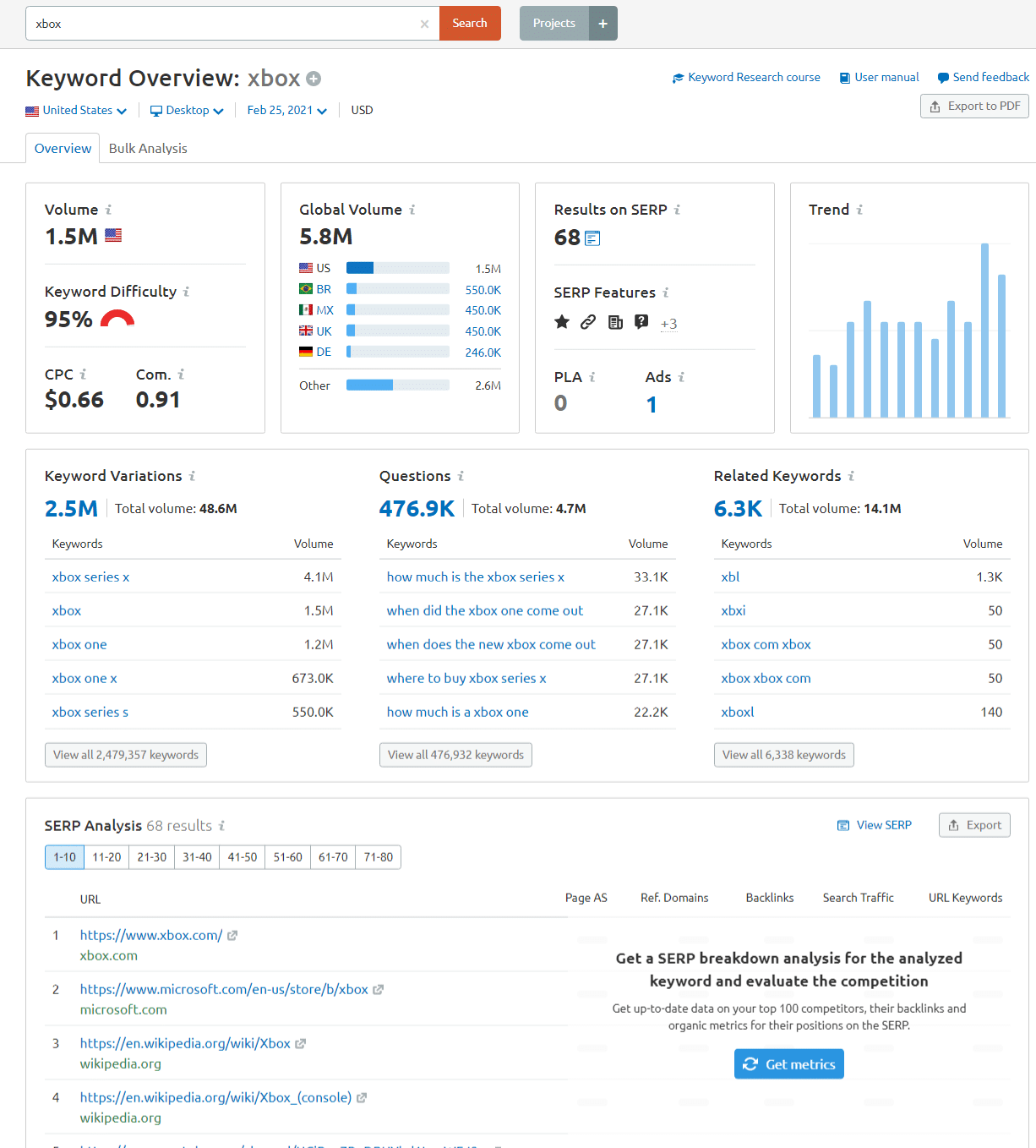The image size is (1036, 1148).
Task: Open external link icon for microsoft.com store URL
Action: (379, 990)
